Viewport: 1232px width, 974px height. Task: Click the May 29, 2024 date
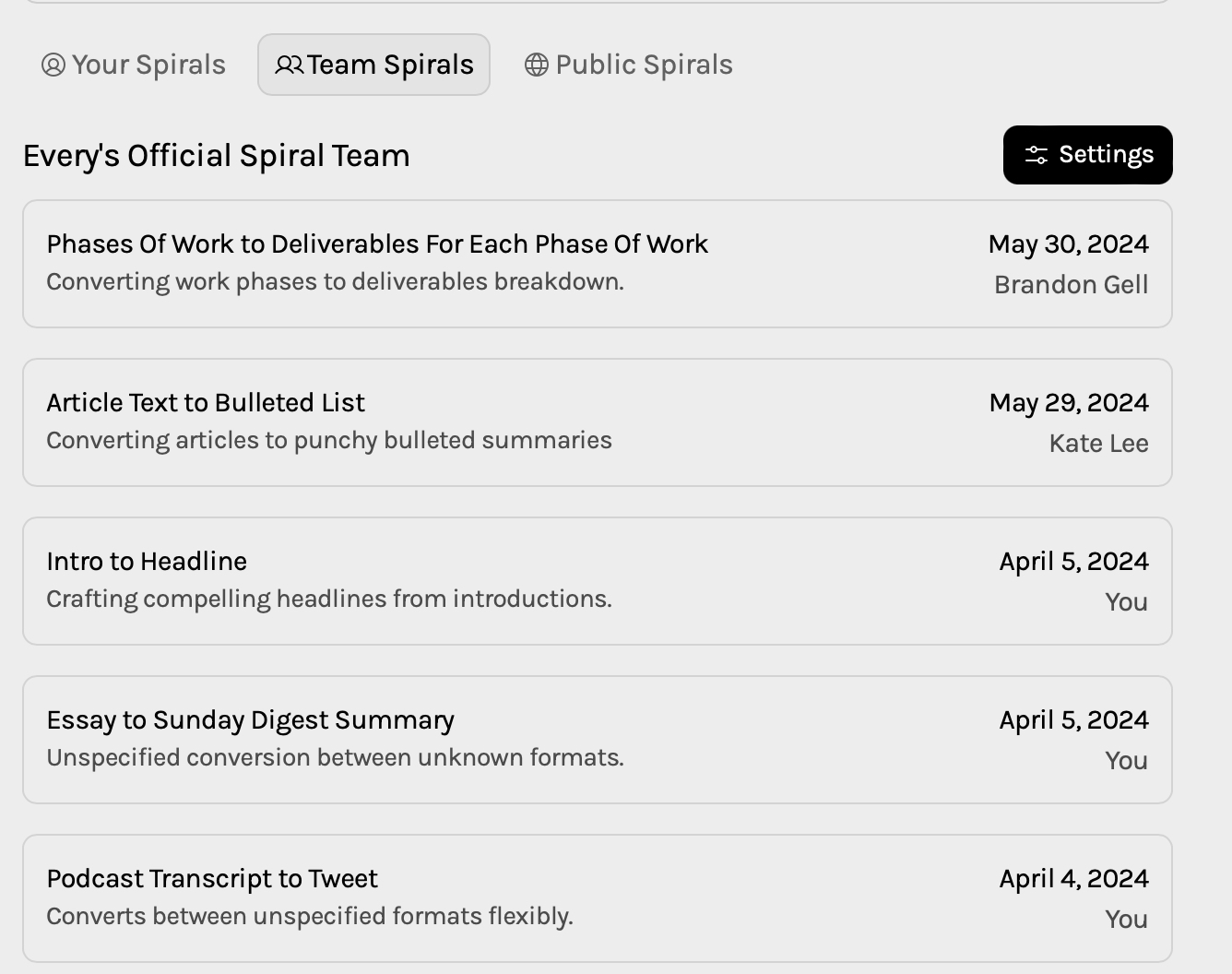[1069, 403]
